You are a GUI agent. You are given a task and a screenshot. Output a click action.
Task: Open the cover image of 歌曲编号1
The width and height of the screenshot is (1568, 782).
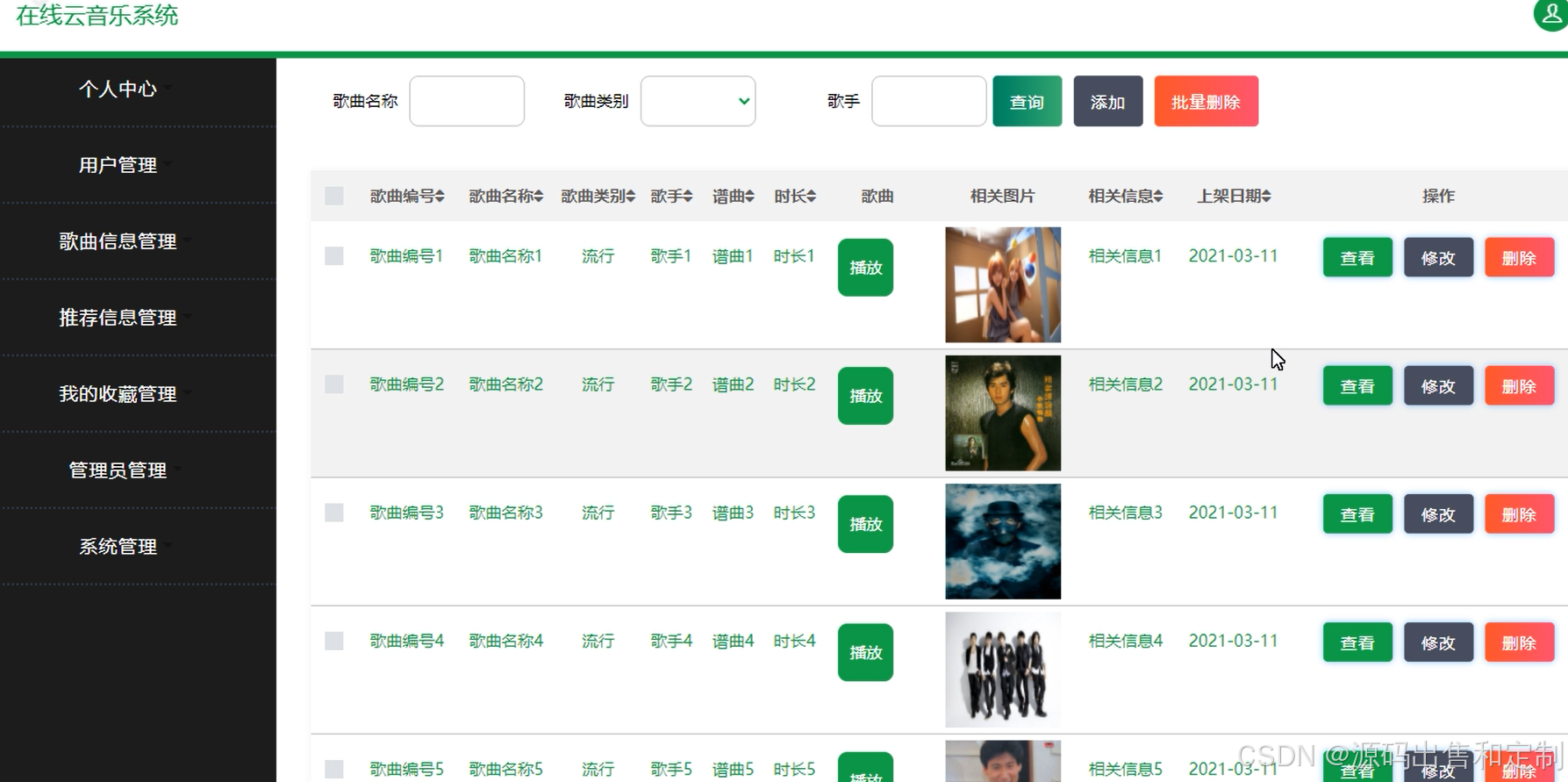point(1003,284)
